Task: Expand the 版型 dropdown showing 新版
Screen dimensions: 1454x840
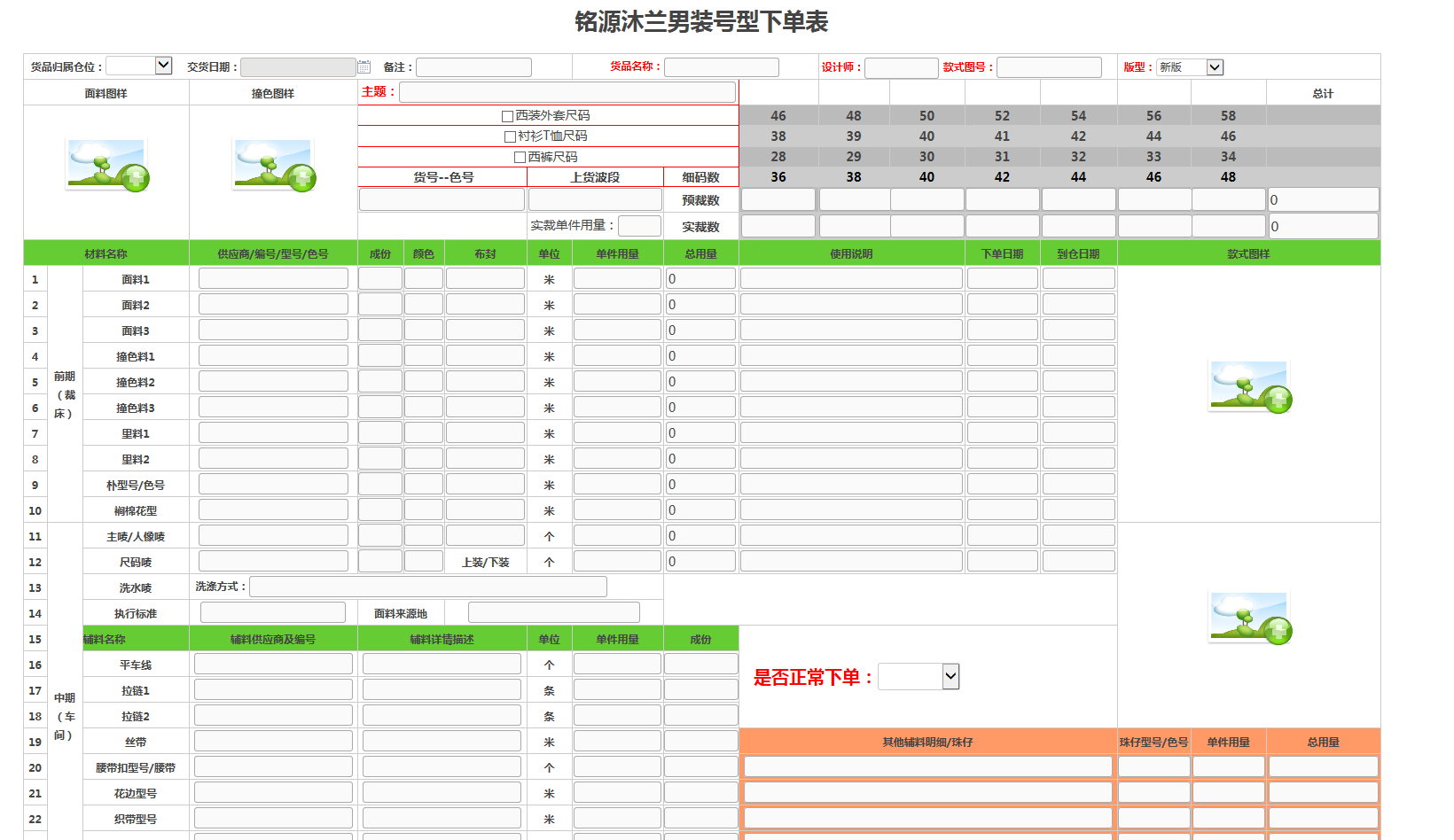Action: tap(1190, 67)
